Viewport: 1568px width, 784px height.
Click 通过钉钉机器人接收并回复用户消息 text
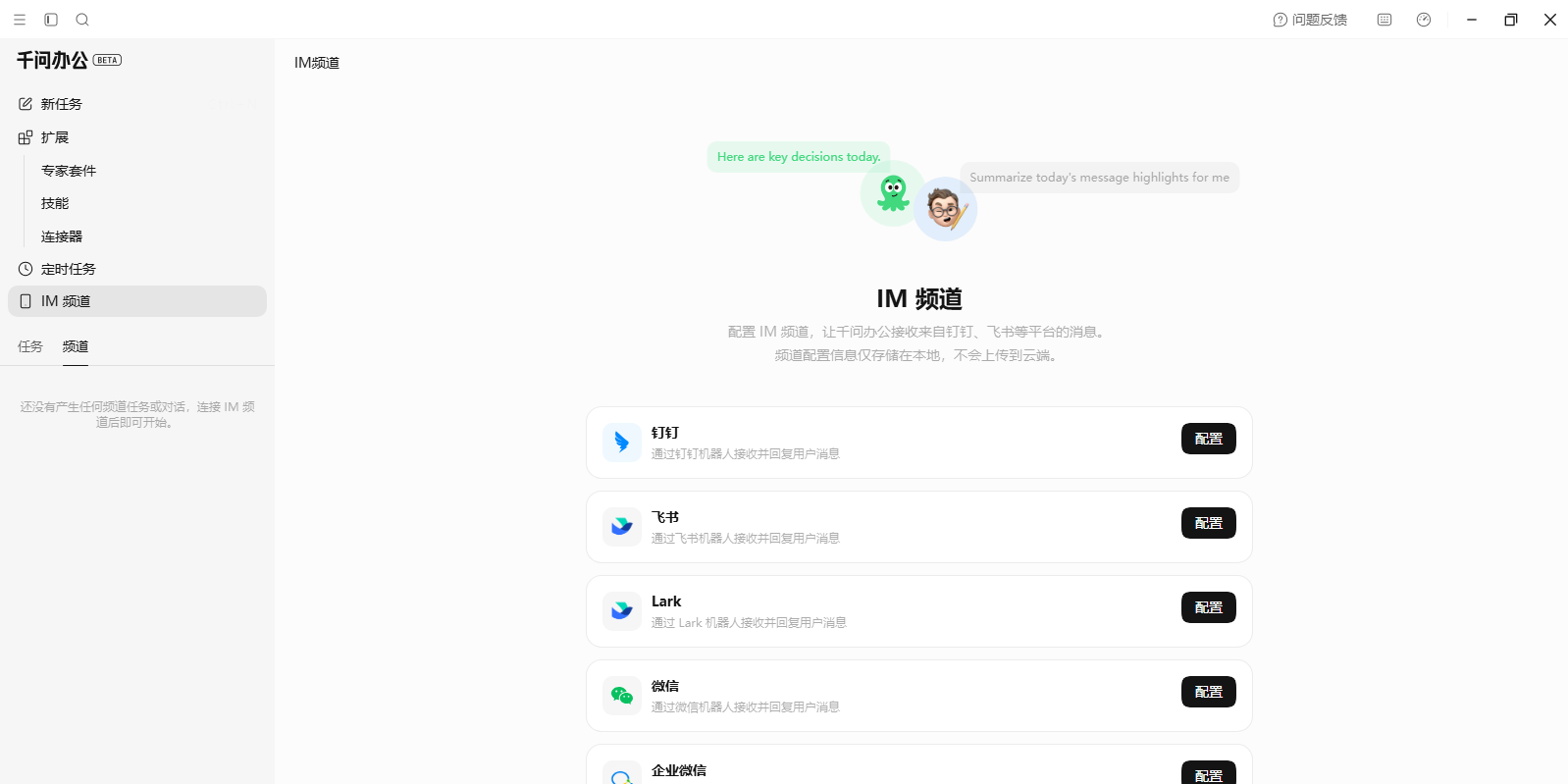[x=746, y=454]
